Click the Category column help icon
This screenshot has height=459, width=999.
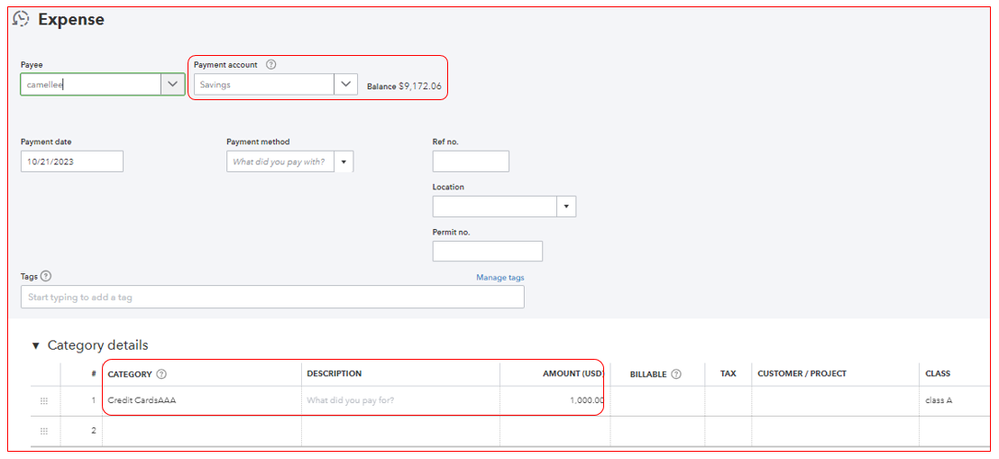point(162,374)
